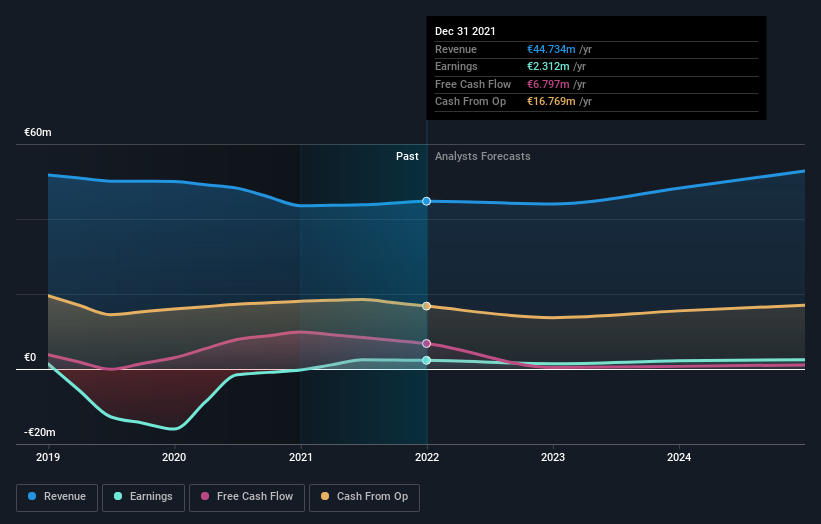Click the 2019 x-axis label
821x524 pixels.
click(48, 458)
